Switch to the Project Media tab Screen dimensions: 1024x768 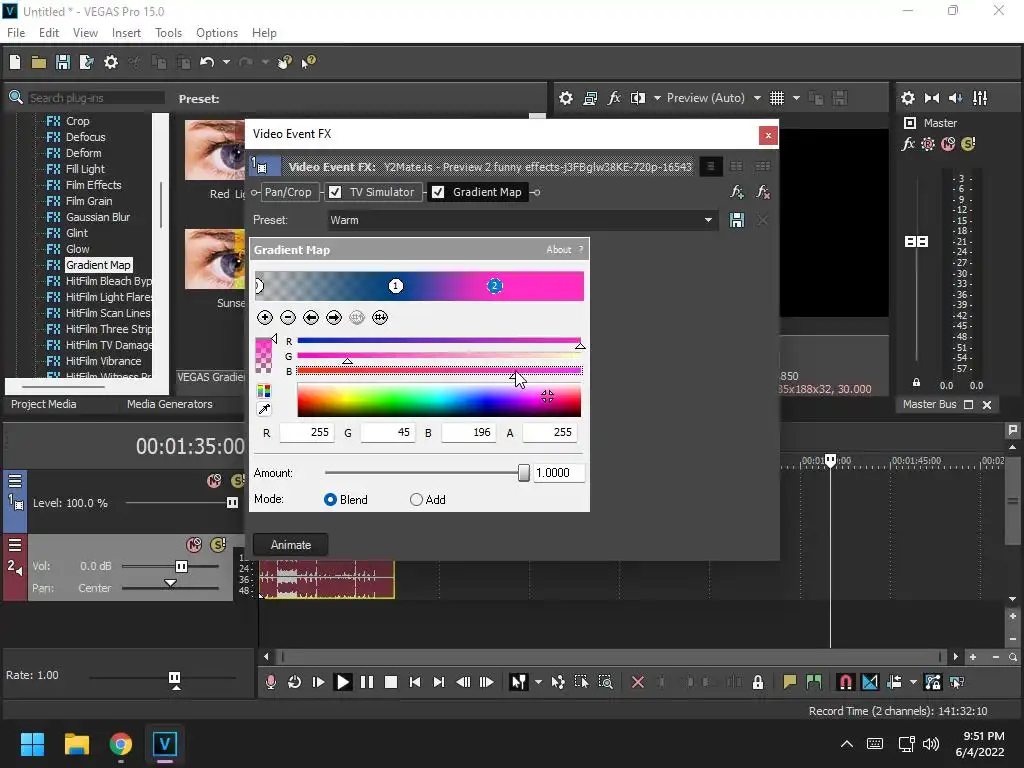(44, 404)
